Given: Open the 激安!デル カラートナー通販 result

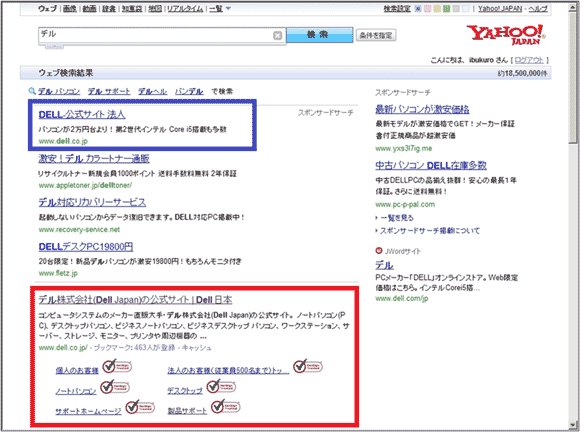Looking at the screenshot, I should coord(94,159).
